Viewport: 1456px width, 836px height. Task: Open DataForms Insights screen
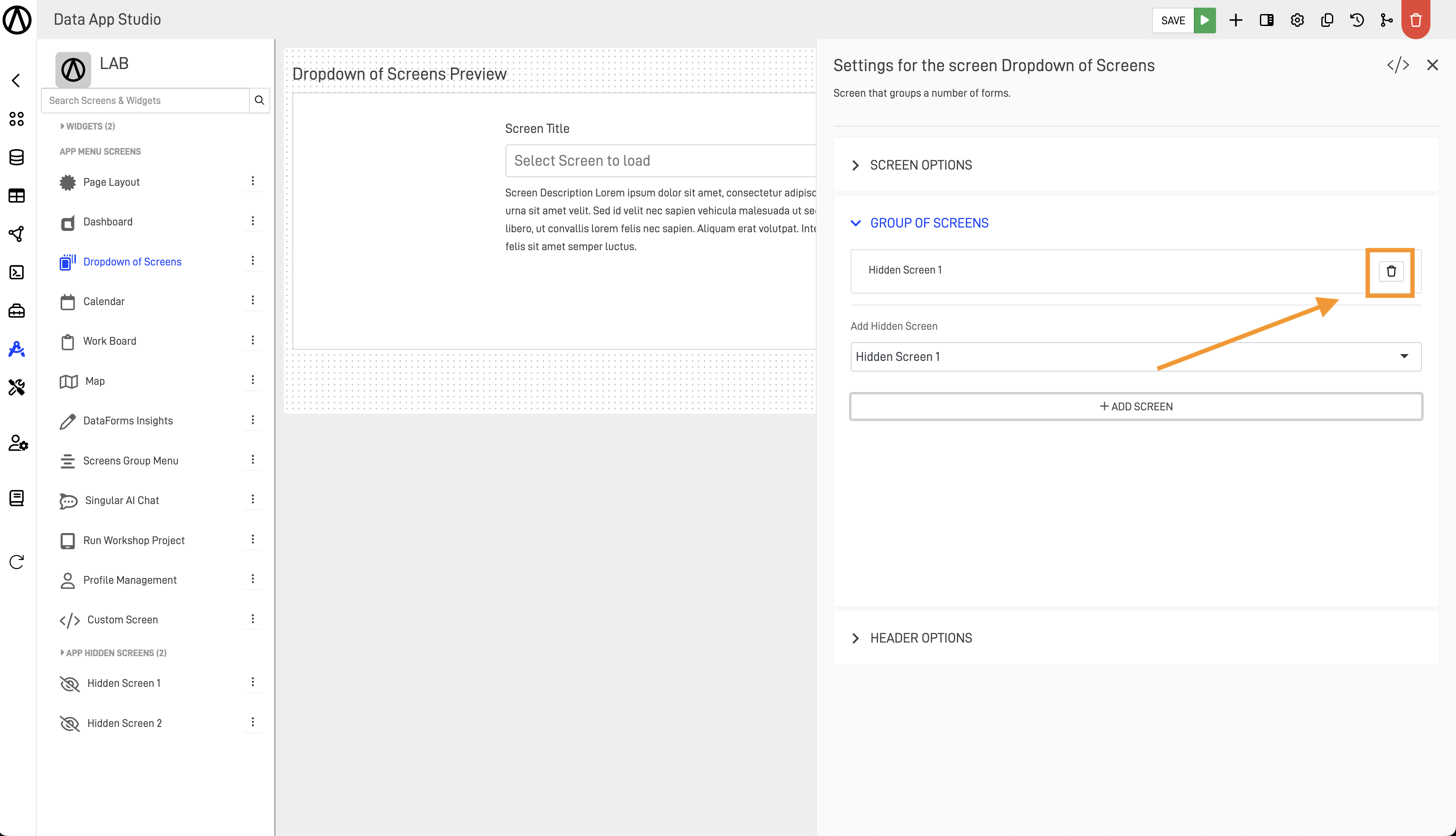tap(128, 421)
